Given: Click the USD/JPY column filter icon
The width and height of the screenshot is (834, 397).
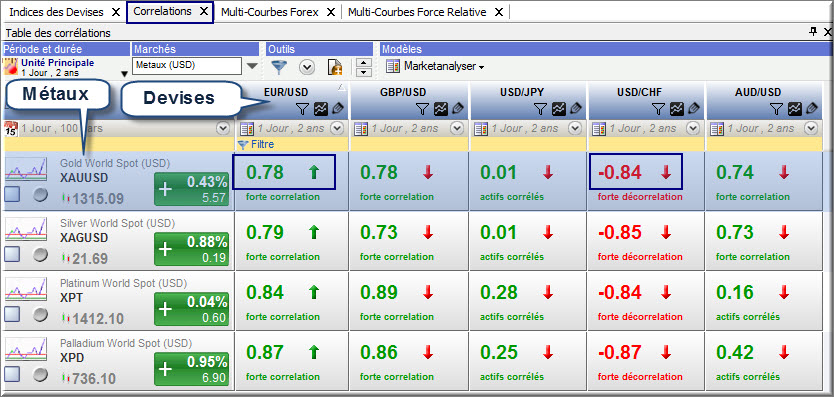Looking at the screenshot, I should pos(540,109).
